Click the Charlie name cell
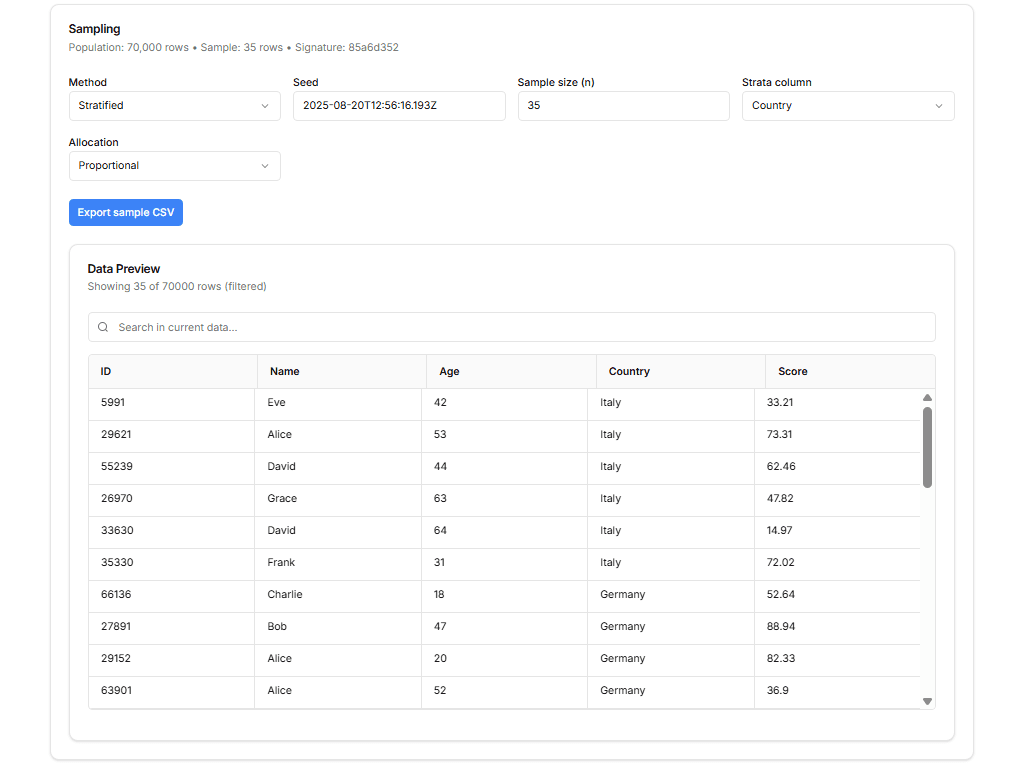This screenshot has height=777, width=1024. 285,595
